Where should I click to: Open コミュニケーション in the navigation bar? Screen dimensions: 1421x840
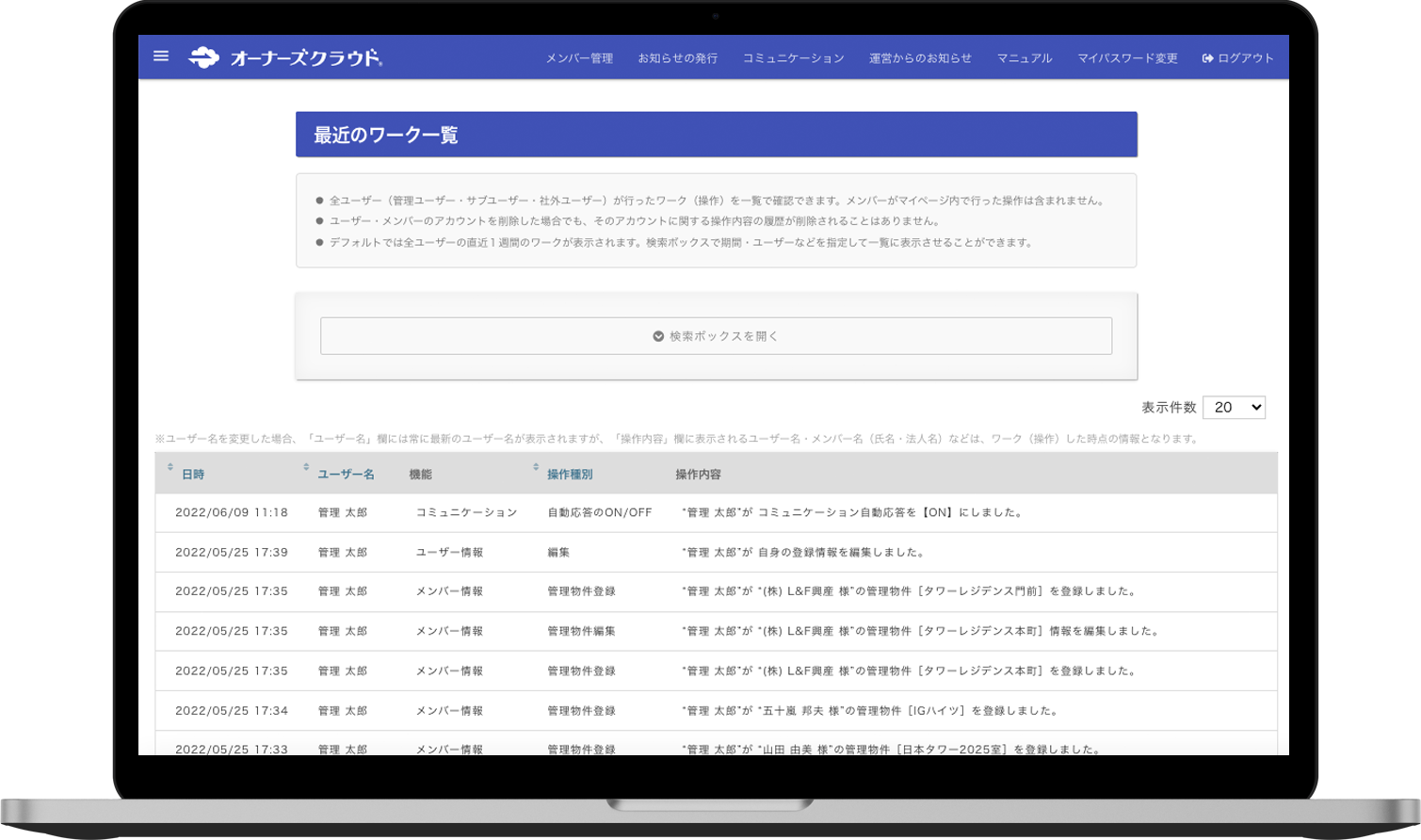pos(793,57)
